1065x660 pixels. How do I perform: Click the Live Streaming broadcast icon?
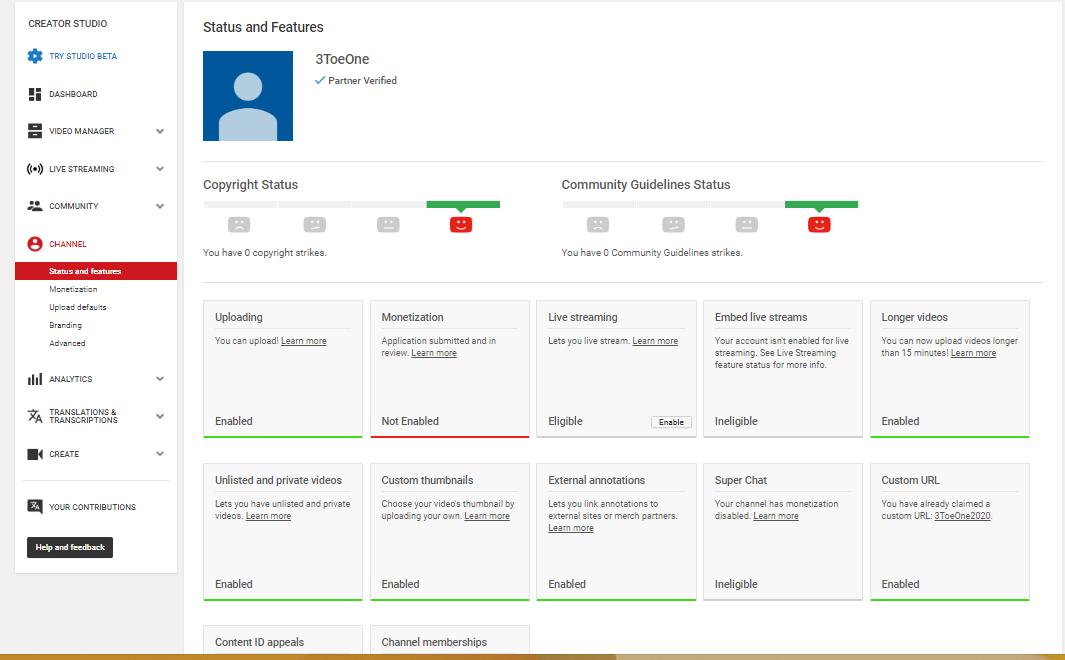pyautogui.click(x=35, y=169)
